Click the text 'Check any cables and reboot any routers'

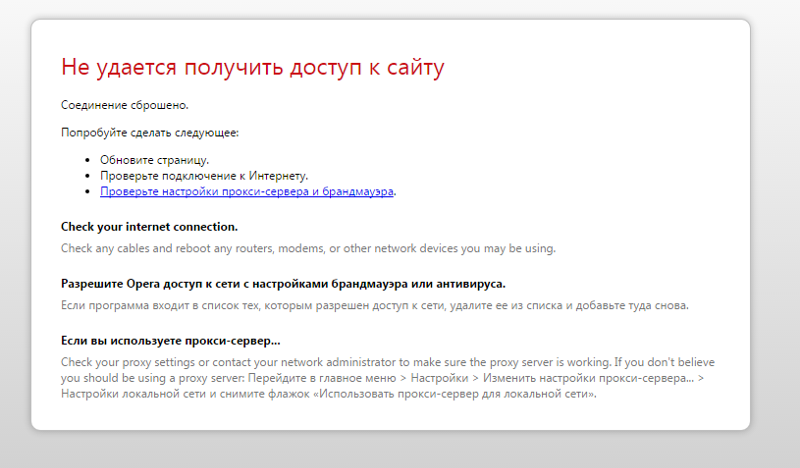pyautogui.click(x=167, y=249)
